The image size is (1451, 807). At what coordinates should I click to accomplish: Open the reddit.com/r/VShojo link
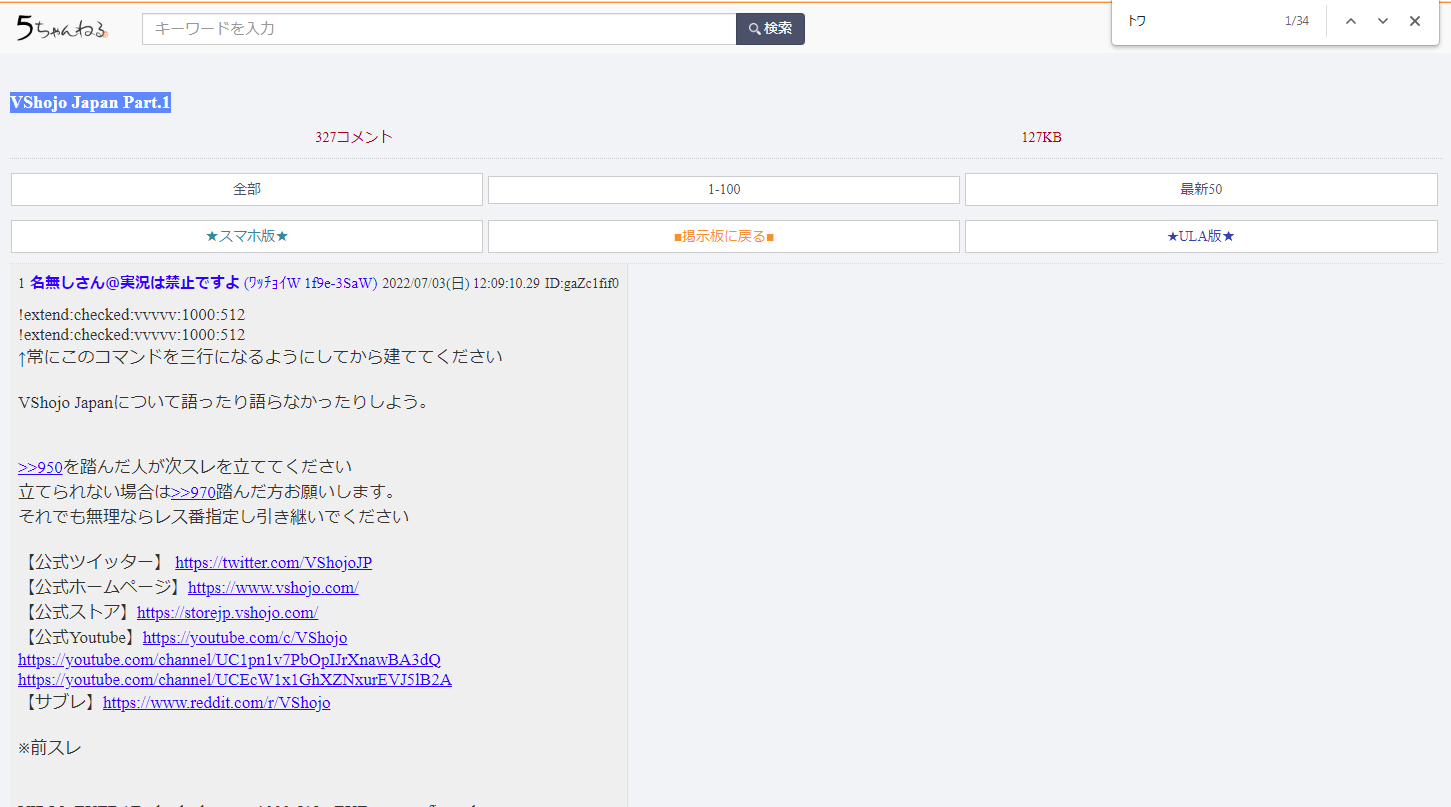point(216,703)
